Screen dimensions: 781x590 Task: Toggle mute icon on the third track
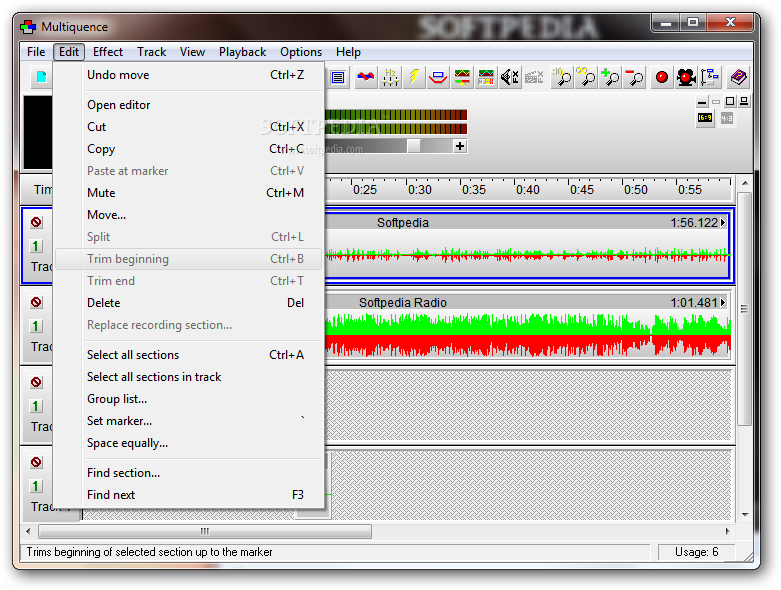[x=36, y=382]
